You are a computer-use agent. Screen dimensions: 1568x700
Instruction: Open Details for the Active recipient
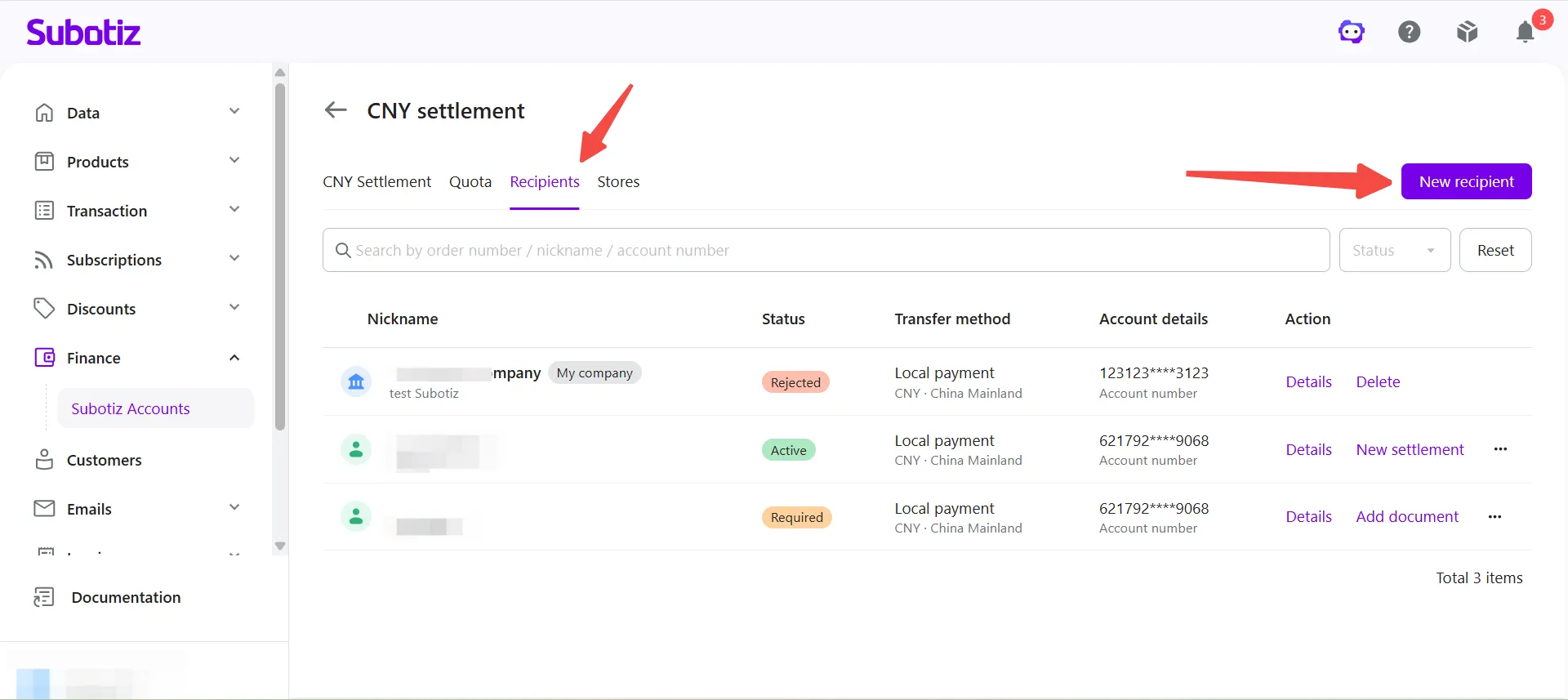click(1308, 449)
